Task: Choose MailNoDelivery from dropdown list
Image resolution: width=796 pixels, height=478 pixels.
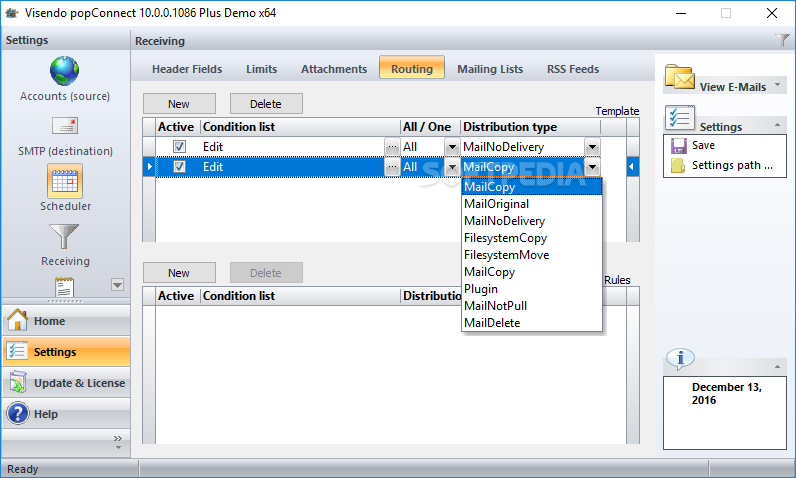Action: pos(532,221)
